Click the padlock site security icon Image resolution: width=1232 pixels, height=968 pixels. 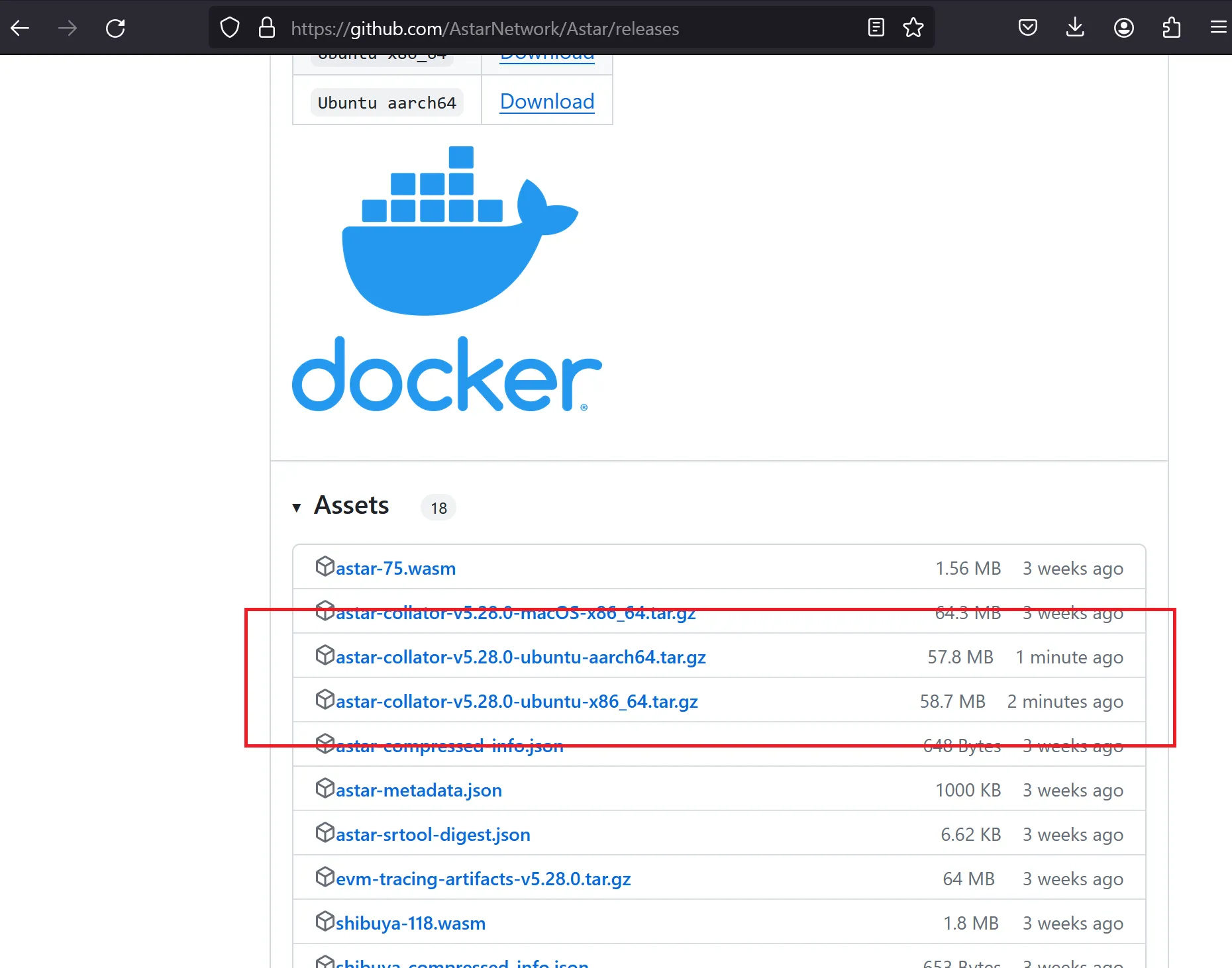(x=267, y=28)
